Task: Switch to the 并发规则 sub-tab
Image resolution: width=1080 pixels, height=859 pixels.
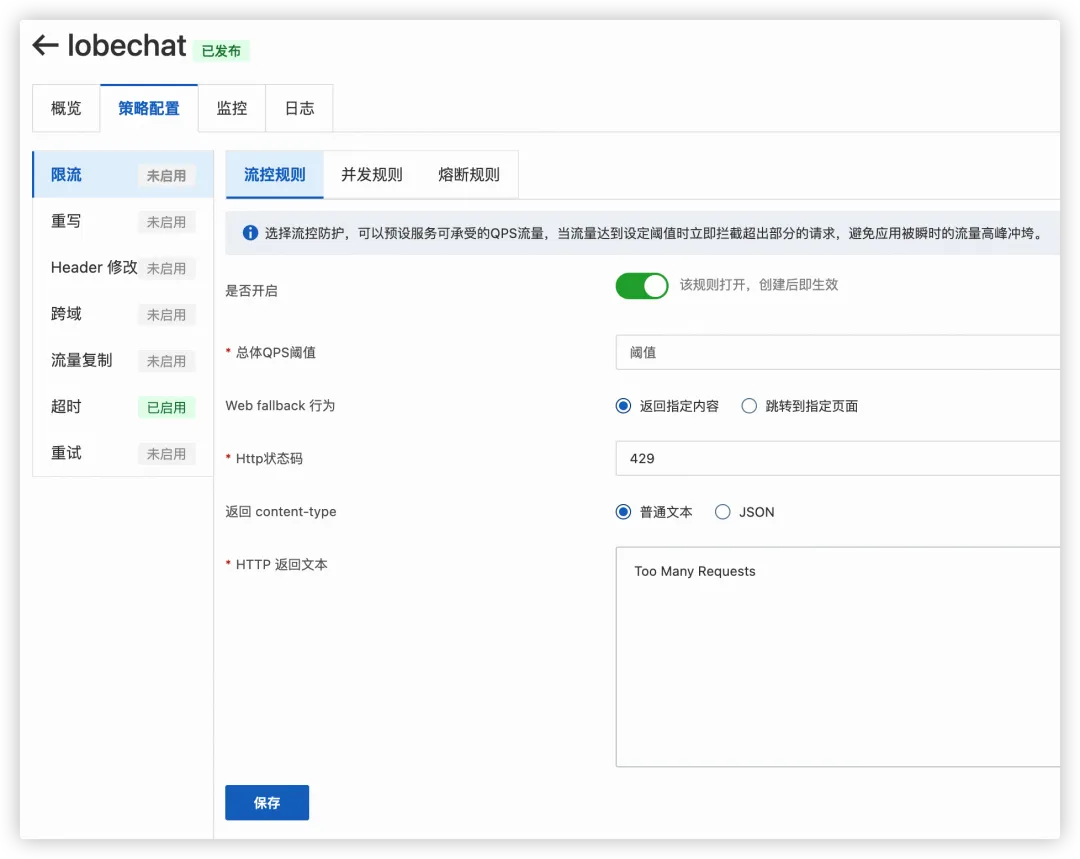Action: pos(372,174)
